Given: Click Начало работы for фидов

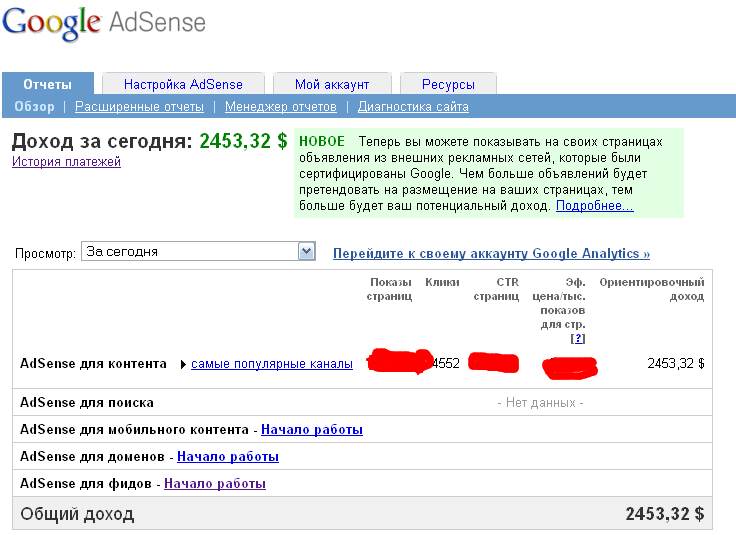Looking at the screenshot, I should click(x=215, y=483).
